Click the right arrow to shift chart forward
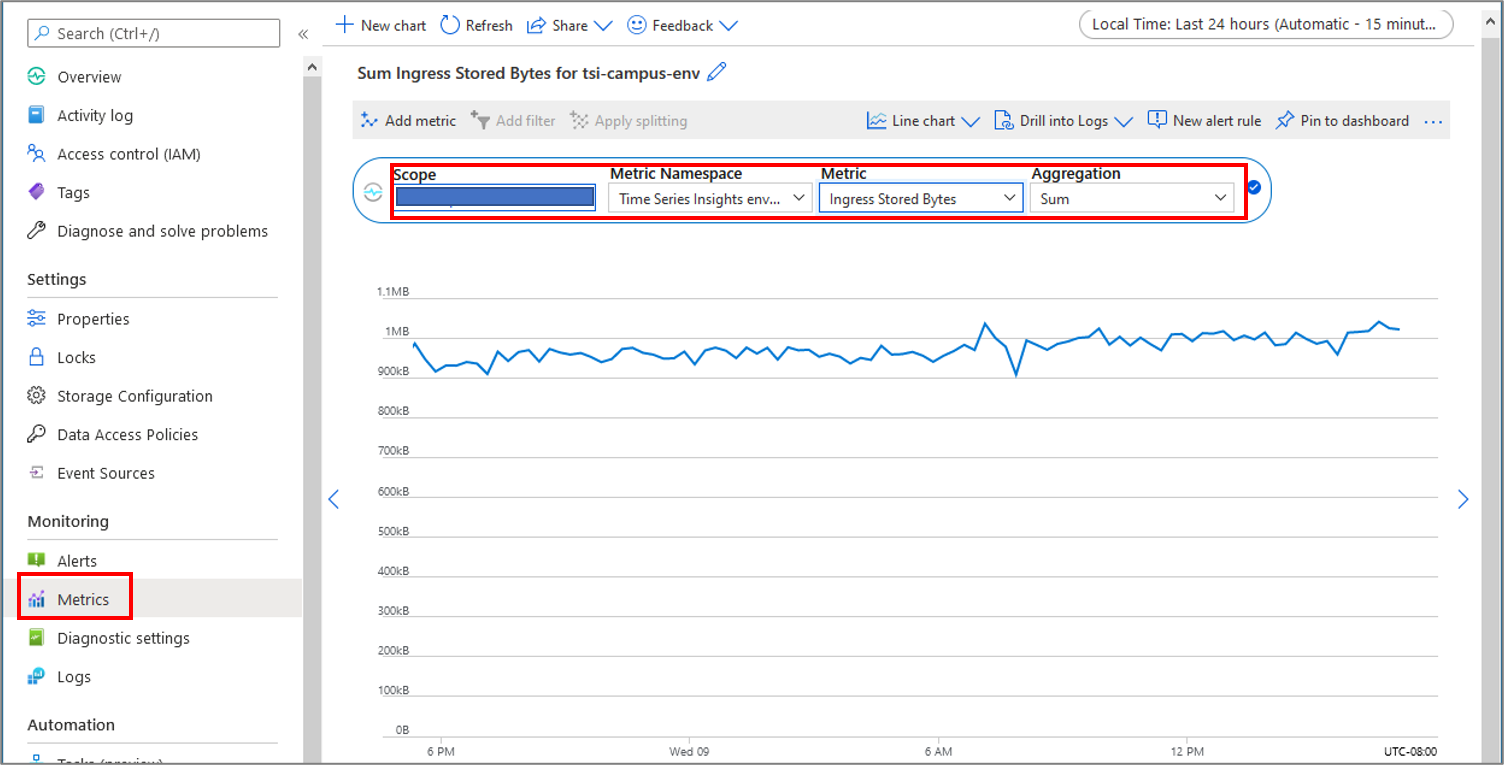Screen dimensions: 1504x765 pos(1463,499)
